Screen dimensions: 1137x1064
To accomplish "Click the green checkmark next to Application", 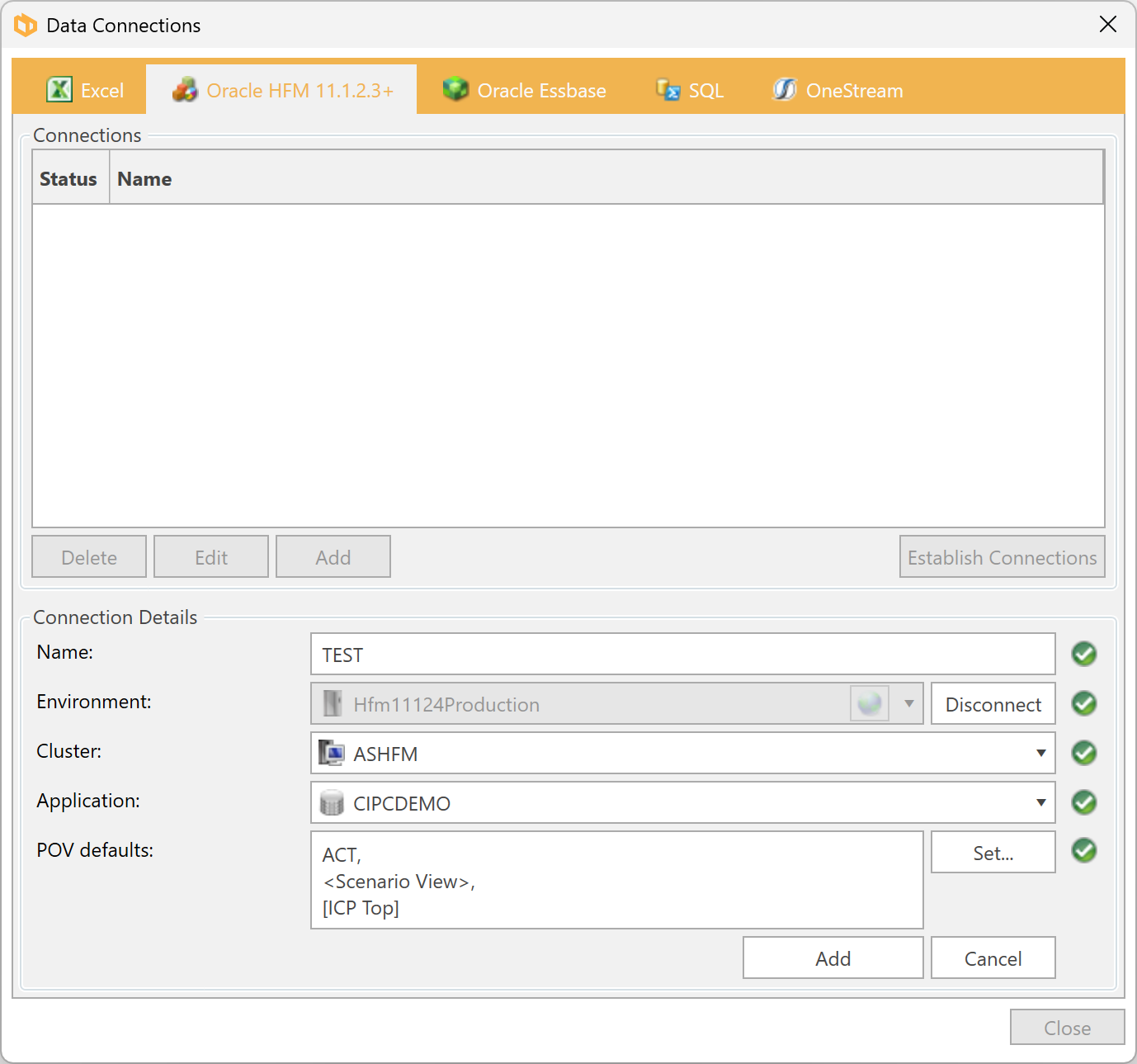I will tap(1084, 802).
